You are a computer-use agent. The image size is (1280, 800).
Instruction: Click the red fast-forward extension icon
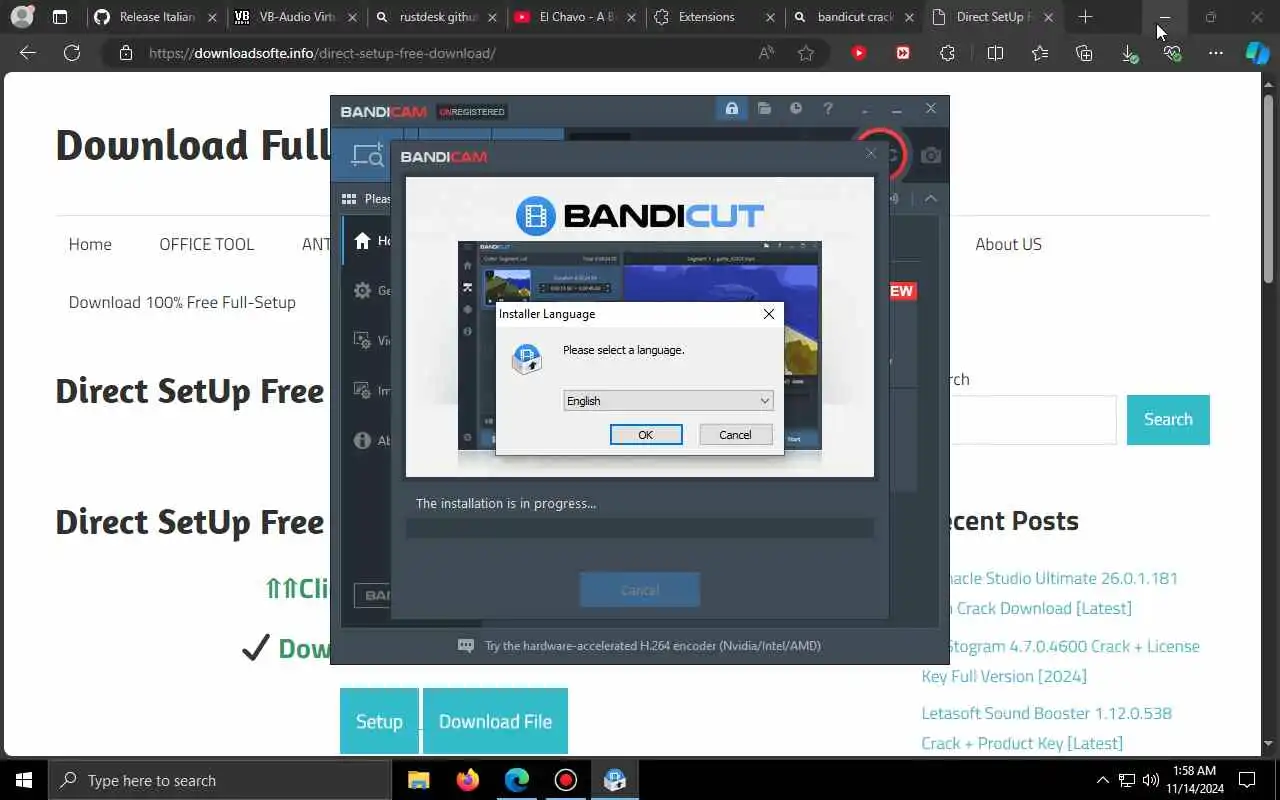point(903,53)
